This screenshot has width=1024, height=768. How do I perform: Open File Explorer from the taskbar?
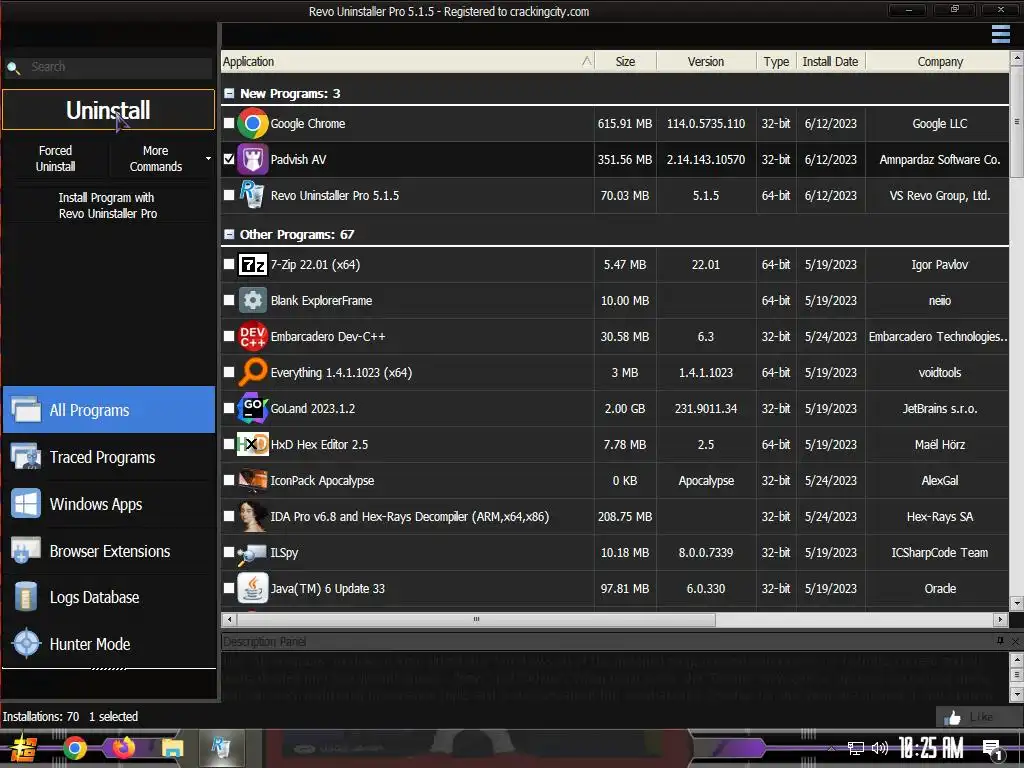coord(172,748)
